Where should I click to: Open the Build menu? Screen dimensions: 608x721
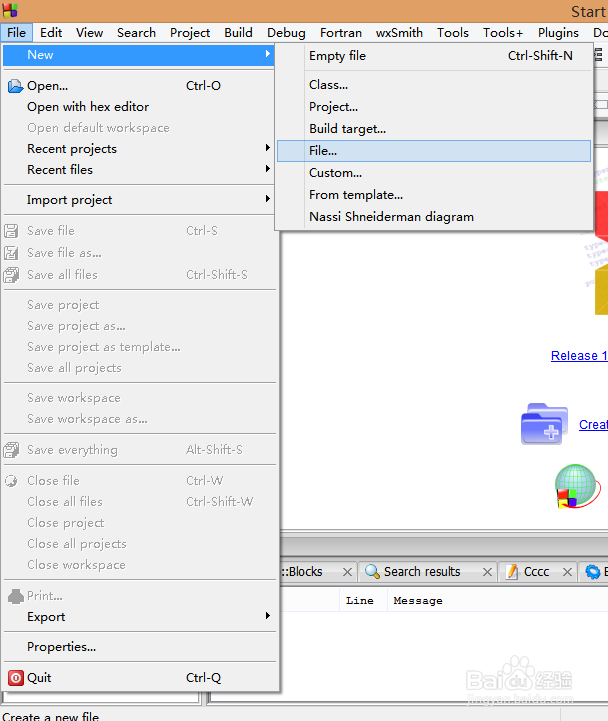coord(238,33)
